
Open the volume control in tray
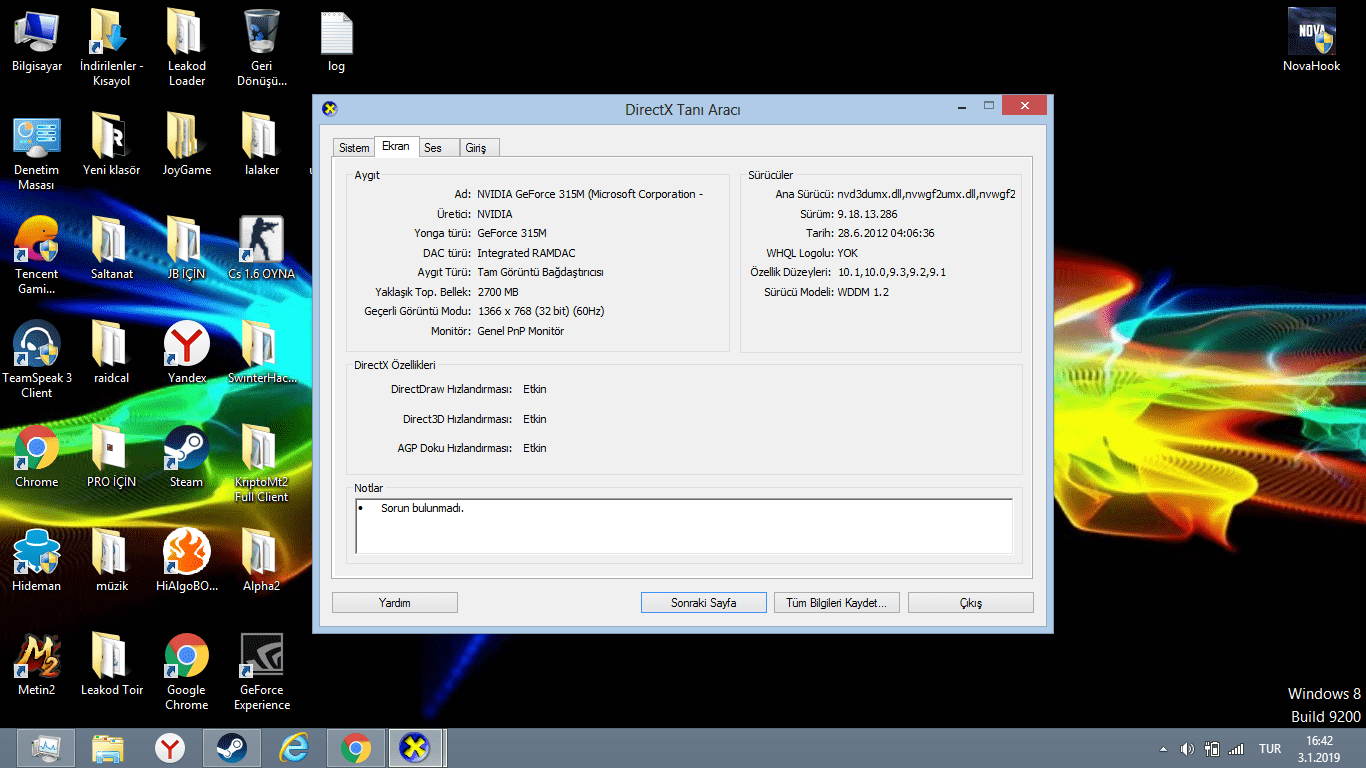[x=1187, y=749]
